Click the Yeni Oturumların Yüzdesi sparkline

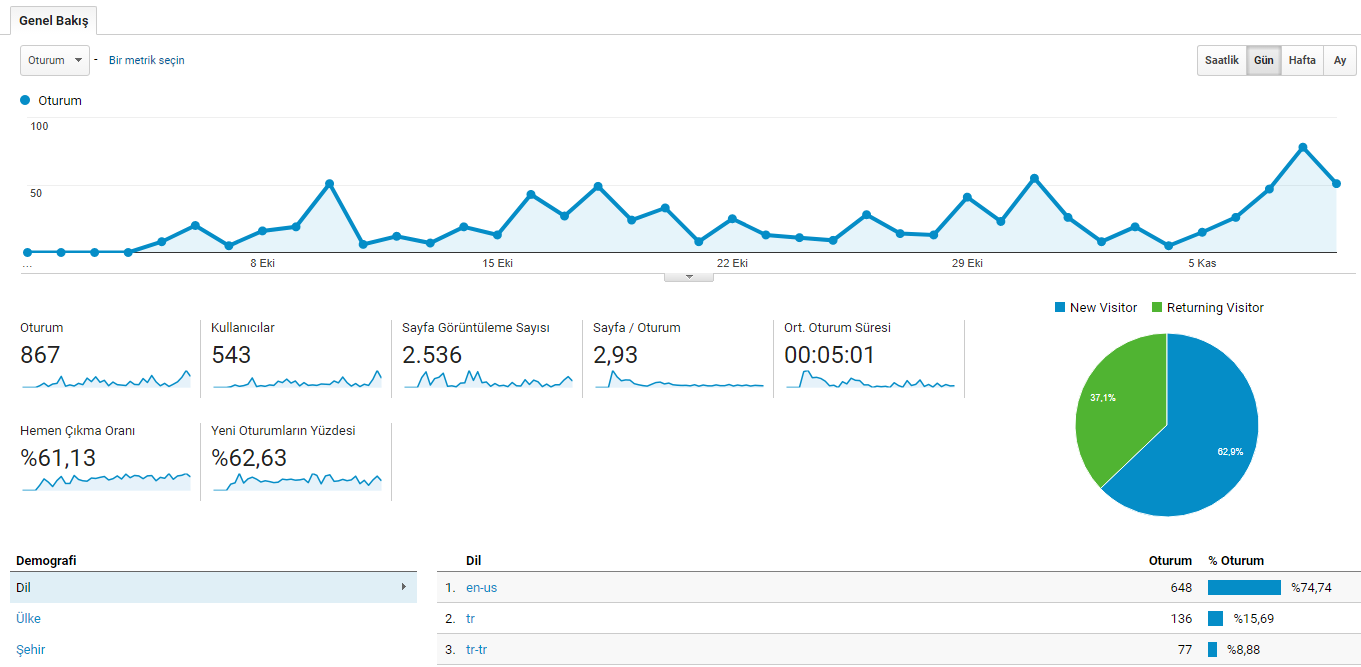click(297, 481)
